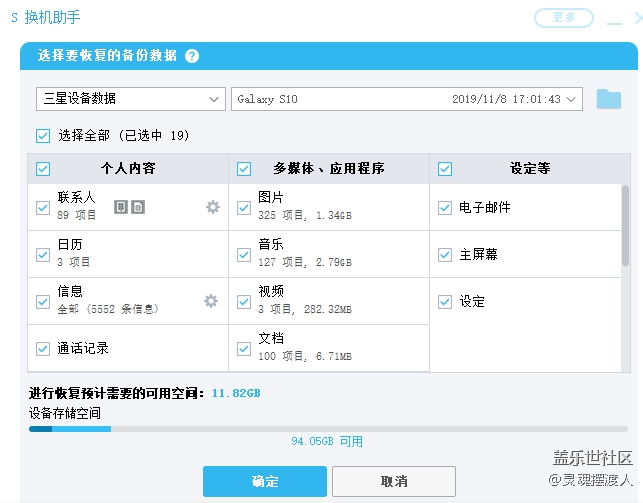Click the 确定 confirm button
Viewport: 643px width, 503px height.
point(265,481)
